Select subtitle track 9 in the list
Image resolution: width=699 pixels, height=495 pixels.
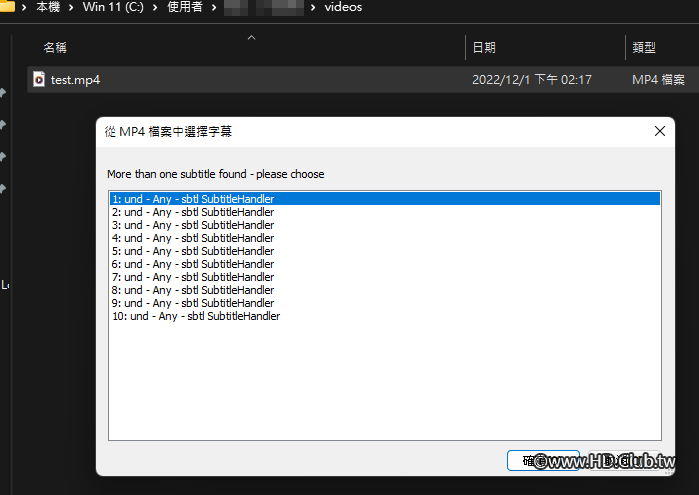point(385,303)
